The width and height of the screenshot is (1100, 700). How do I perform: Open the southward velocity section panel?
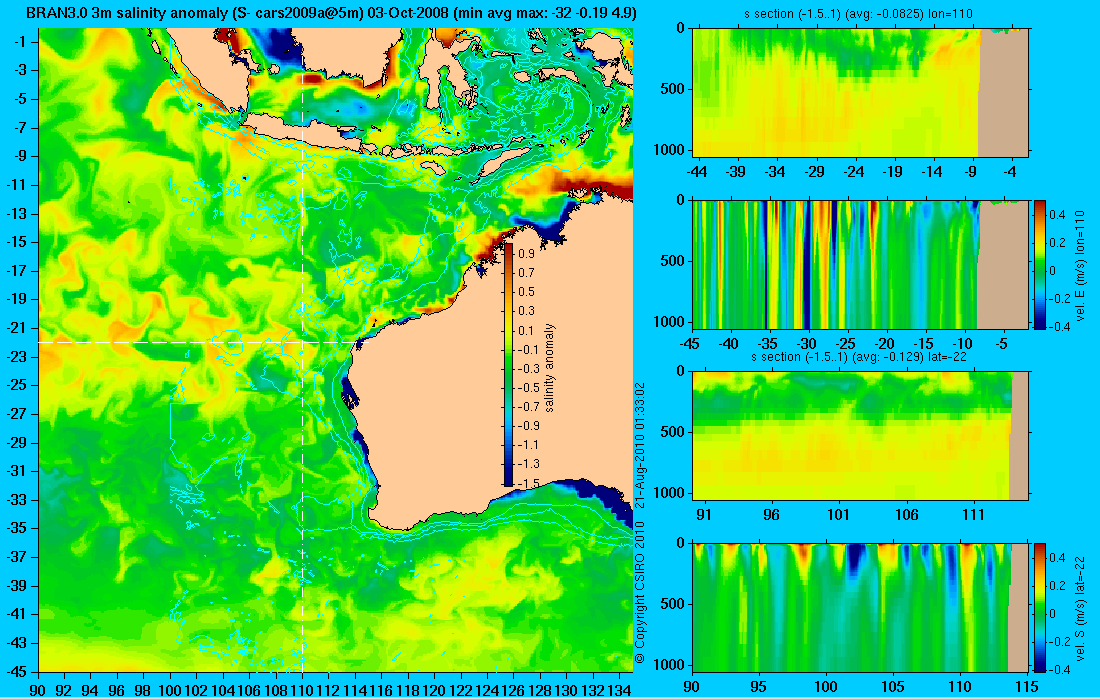[x=861, y=607]
